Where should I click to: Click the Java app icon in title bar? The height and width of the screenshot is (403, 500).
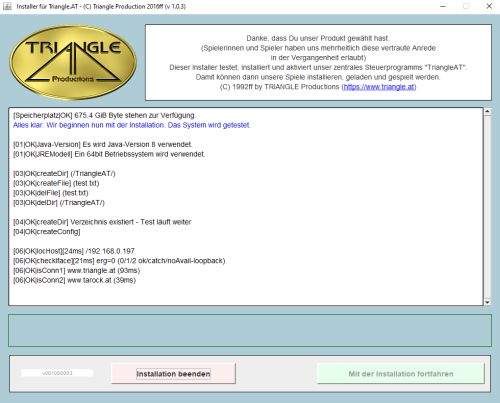pyautogui.click(x=7, y=6)
